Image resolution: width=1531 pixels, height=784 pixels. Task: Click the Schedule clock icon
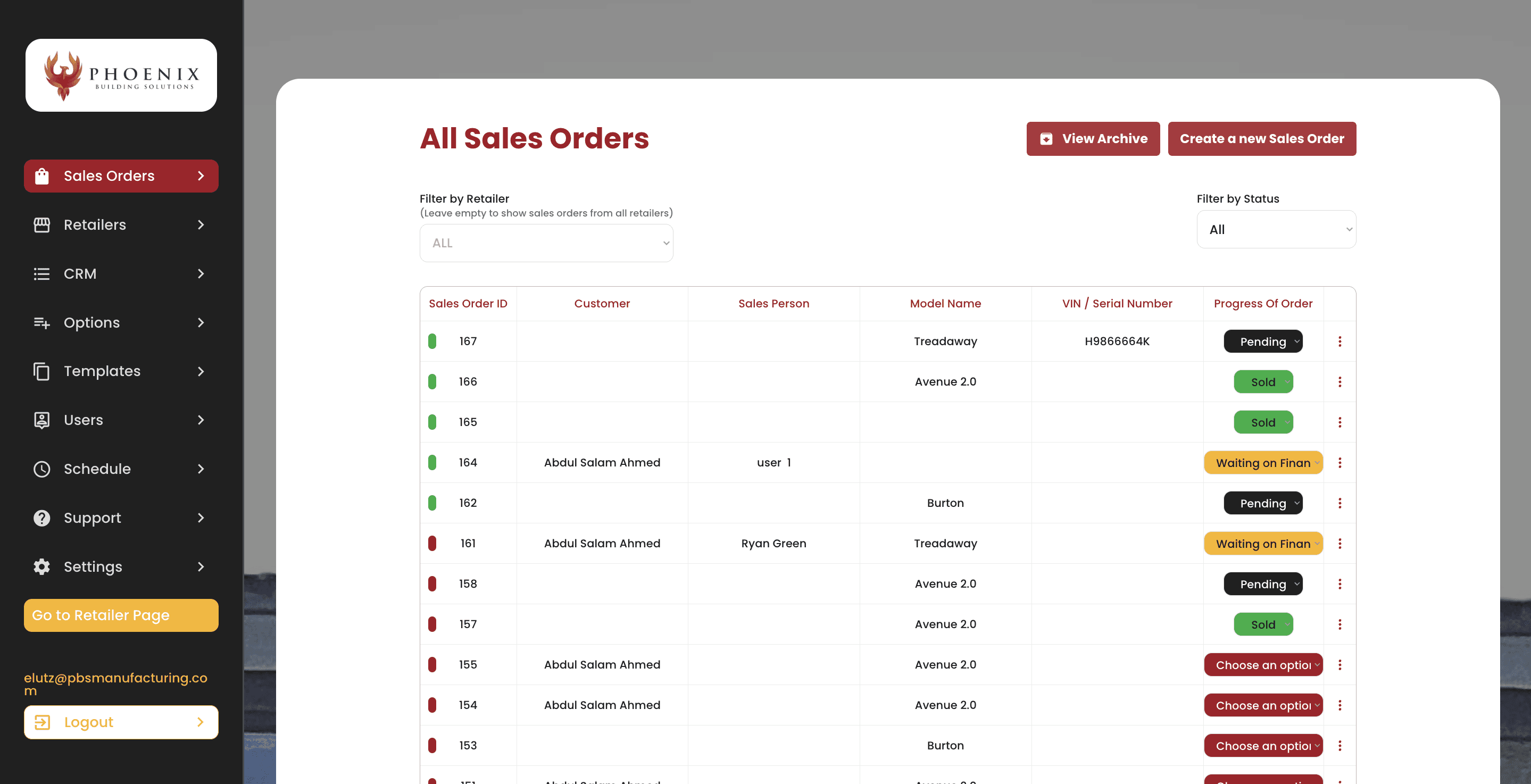click(41, 469)
